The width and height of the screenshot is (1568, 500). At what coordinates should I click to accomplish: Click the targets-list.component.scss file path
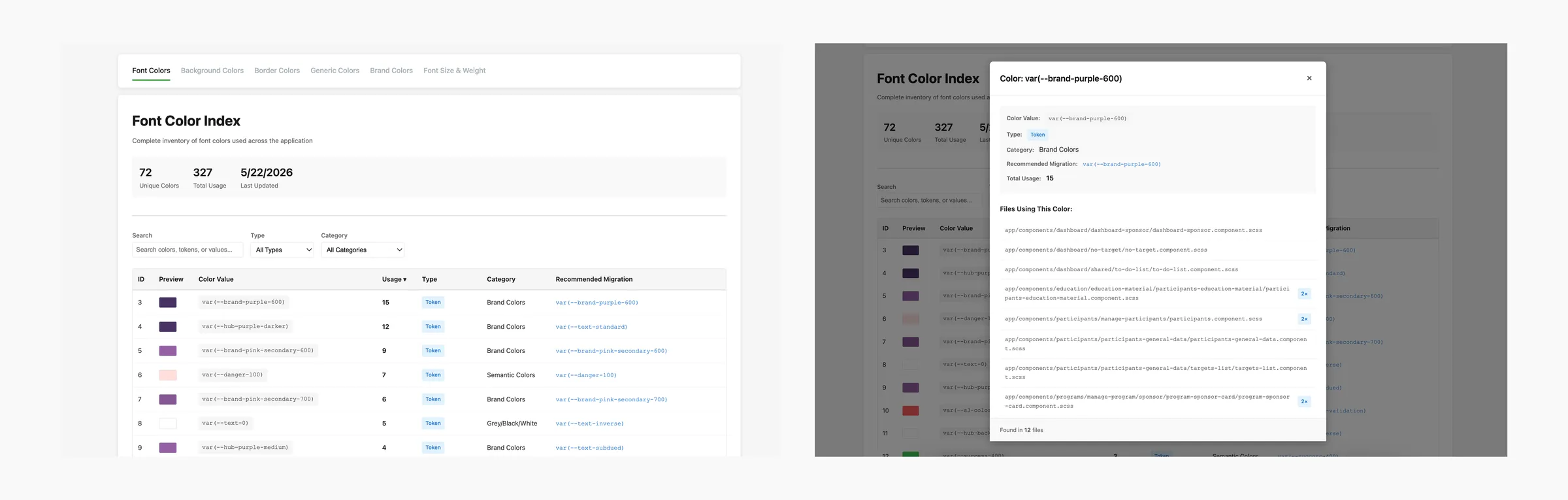point(1156,373)
